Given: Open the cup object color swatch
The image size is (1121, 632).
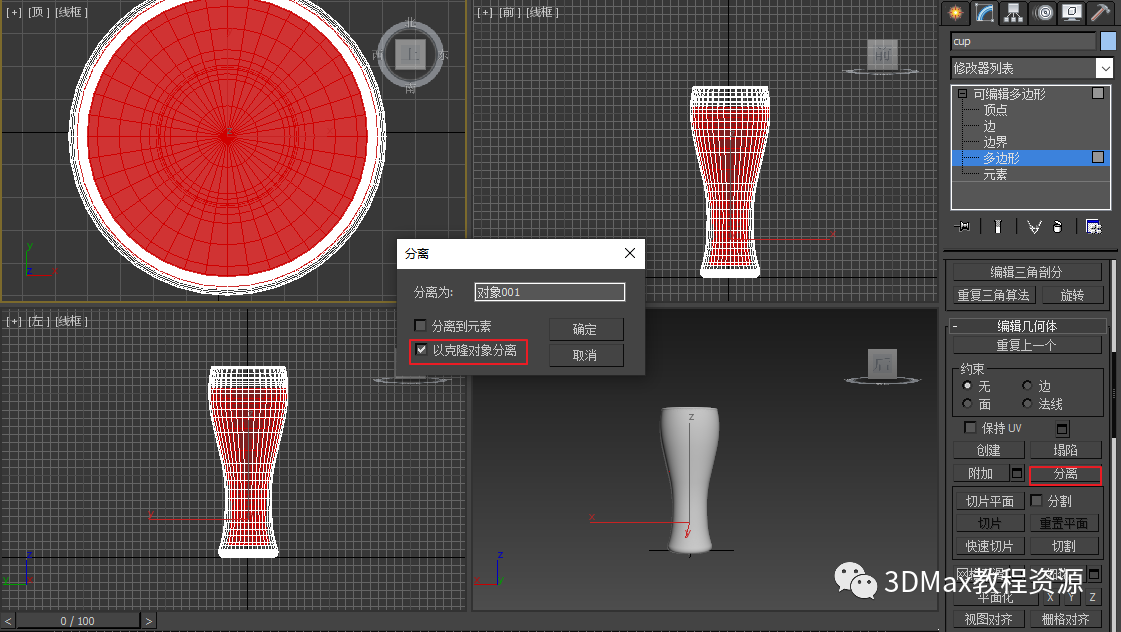Looking at the screenshot, I should click(1108, 41).
